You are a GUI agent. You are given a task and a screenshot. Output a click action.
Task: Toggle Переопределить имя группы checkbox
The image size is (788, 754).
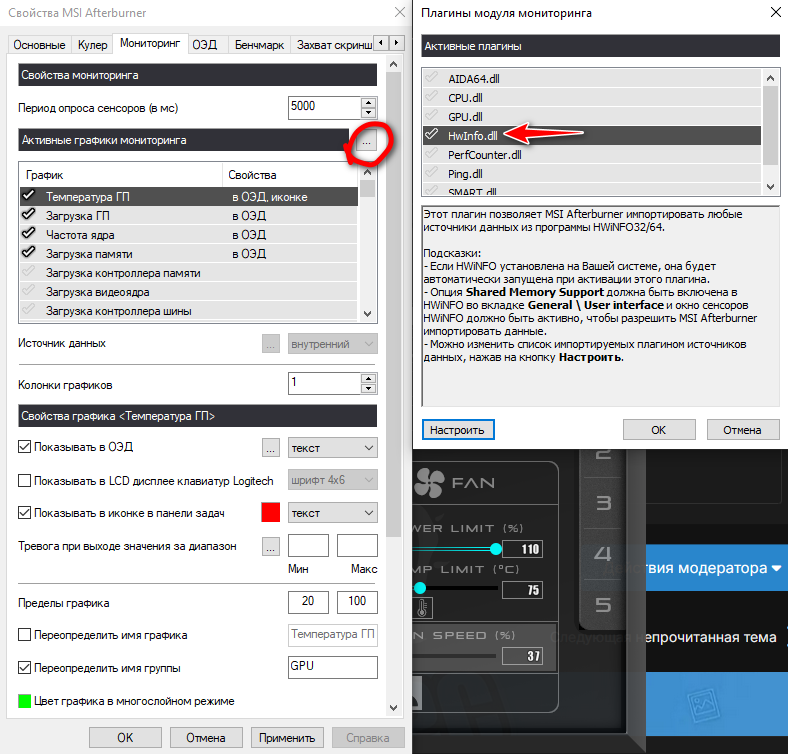[x=24, y=668]
